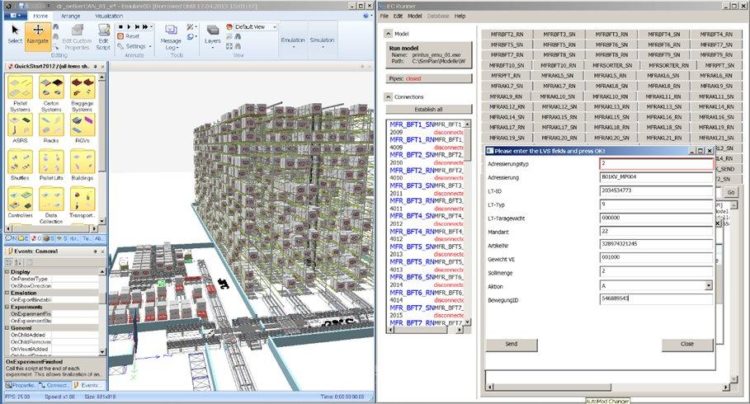Activate the Select arrow tool

[x=15, y=34]
